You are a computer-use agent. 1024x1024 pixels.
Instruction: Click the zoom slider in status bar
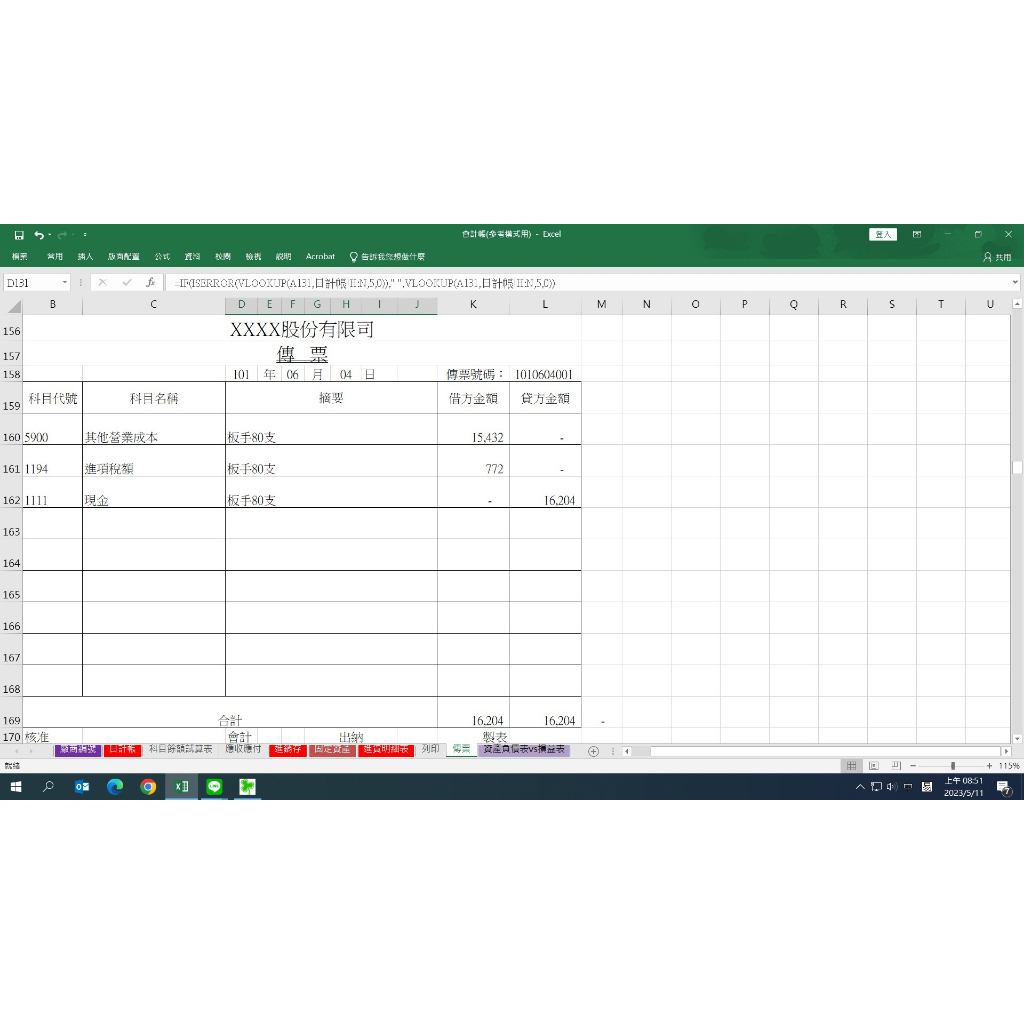tap(952, 765)
